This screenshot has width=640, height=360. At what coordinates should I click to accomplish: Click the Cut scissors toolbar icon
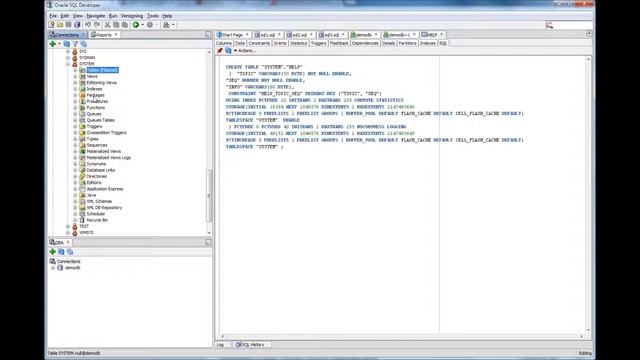(107, 25)
